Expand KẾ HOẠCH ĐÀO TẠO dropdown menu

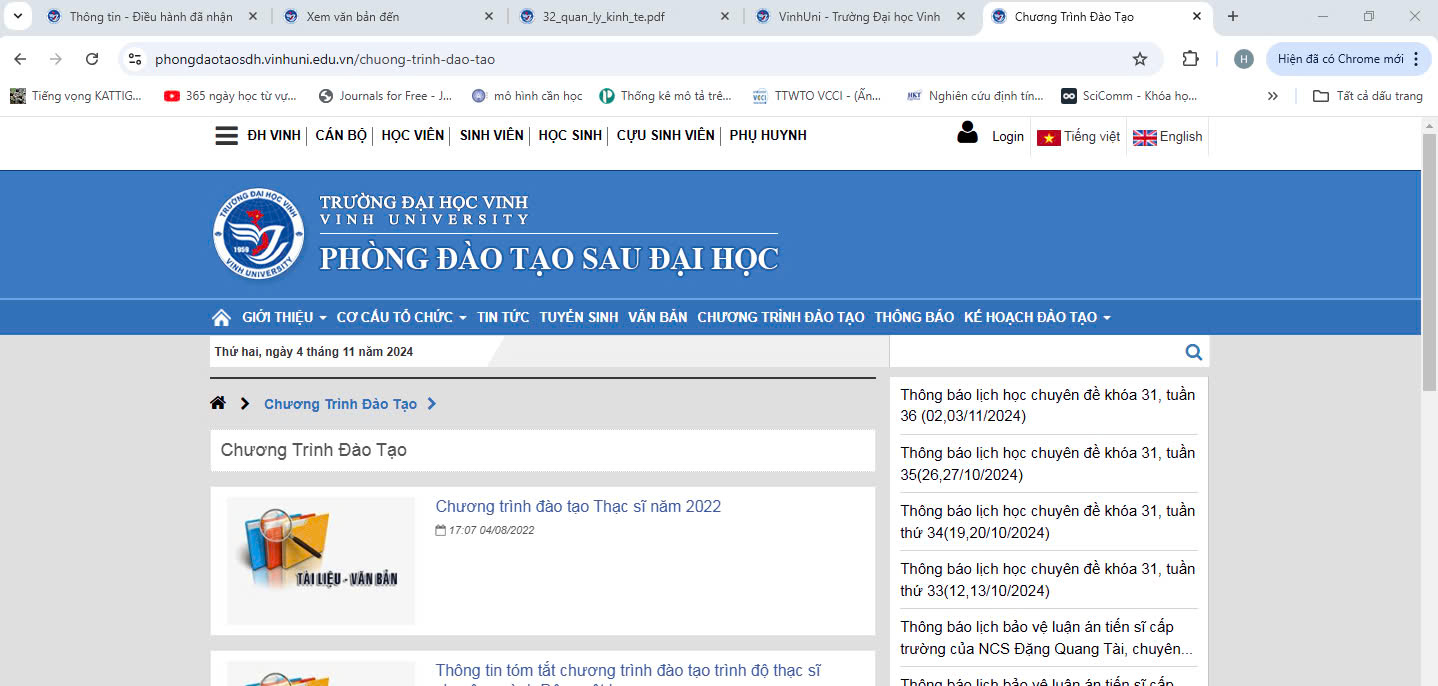coord(1037,317)
